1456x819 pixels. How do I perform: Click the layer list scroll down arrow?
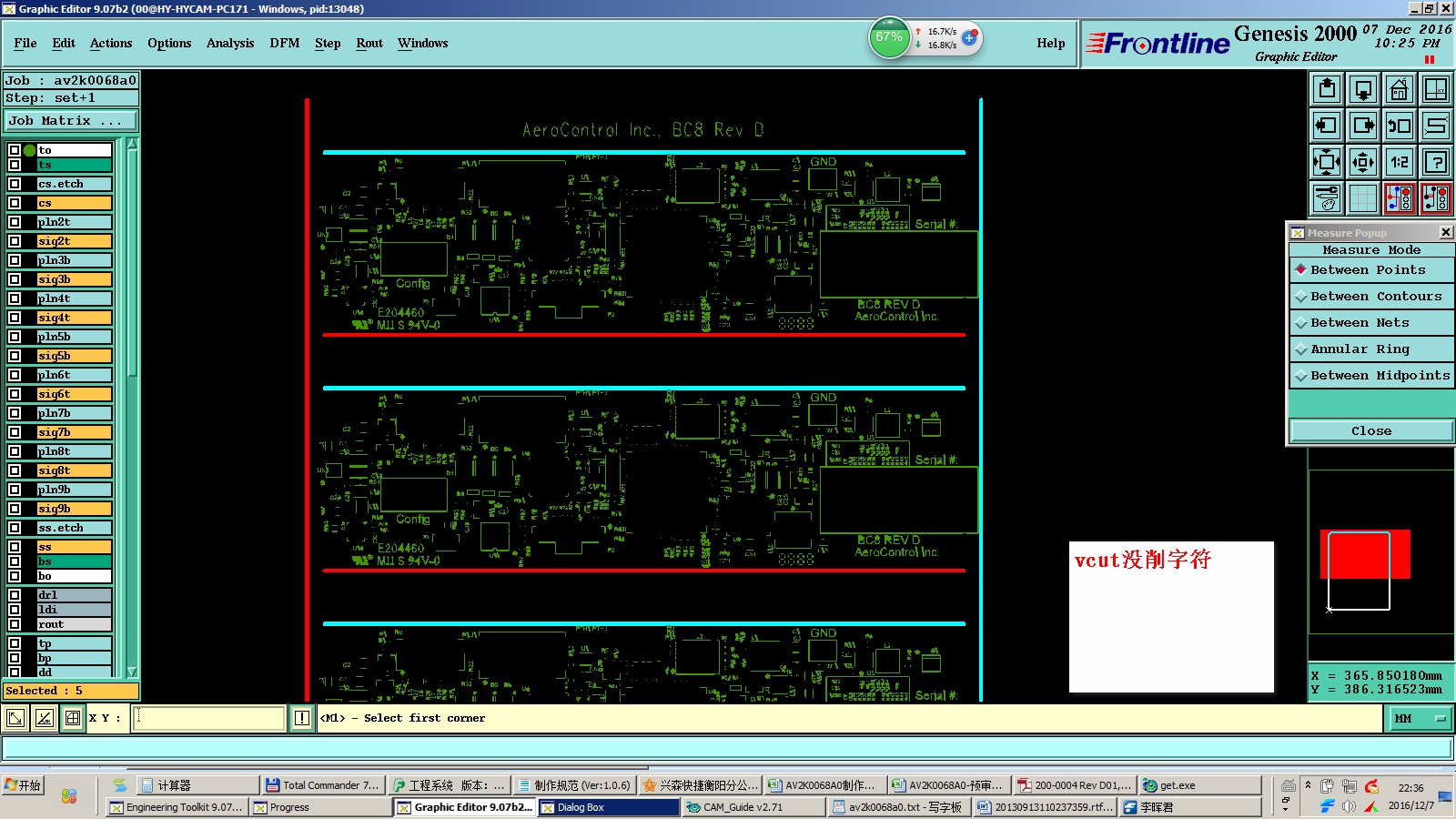pos(132,672)
